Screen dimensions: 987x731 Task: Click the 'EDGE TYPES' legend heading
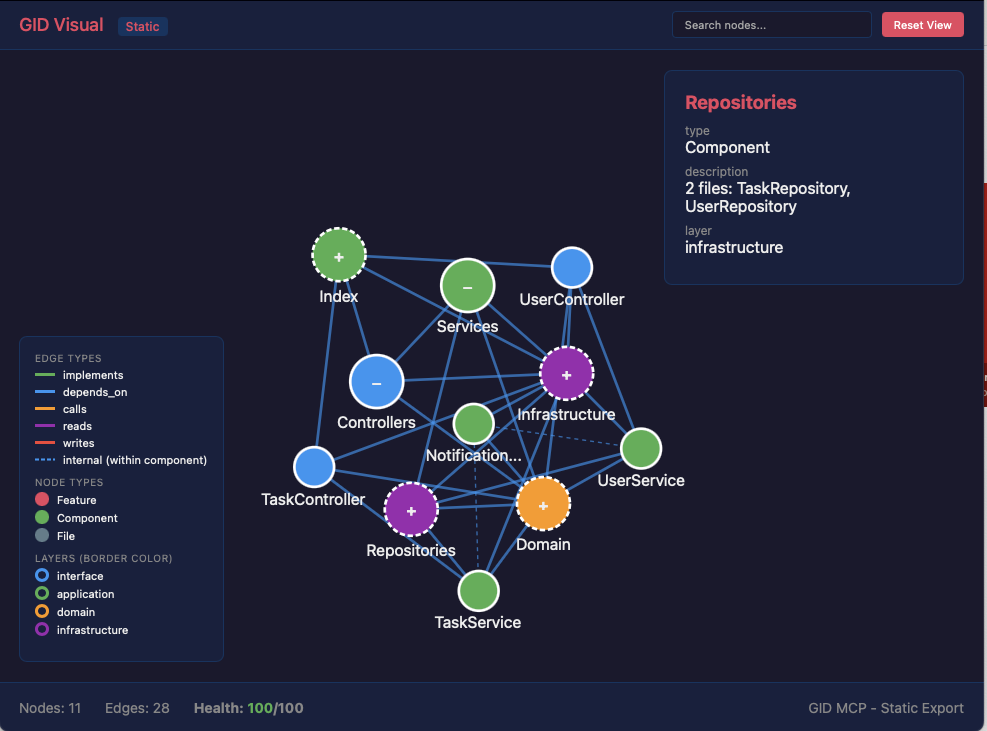68,358
